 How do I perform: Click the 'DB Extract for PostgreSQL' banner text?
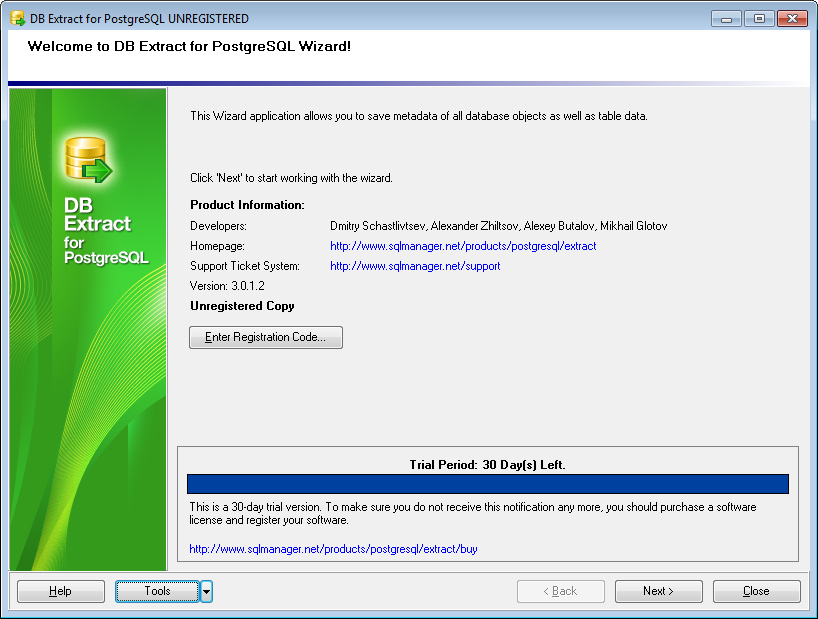point(105,230)
